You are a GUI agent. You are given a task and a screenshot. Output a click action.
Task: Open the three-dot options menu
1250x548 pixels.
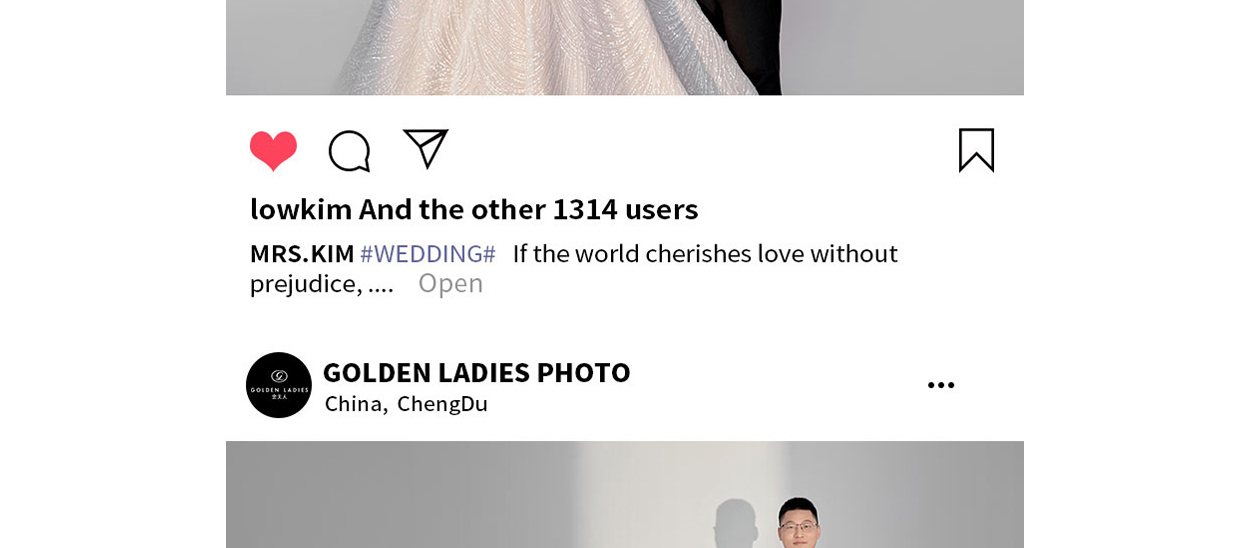click(940, 385)
